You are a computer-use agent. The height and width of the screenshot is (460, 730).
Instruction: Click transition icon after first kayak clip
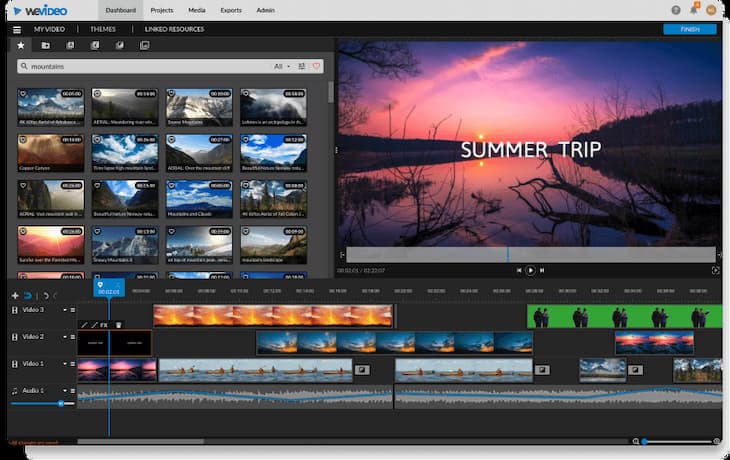(x=362, y=370)
